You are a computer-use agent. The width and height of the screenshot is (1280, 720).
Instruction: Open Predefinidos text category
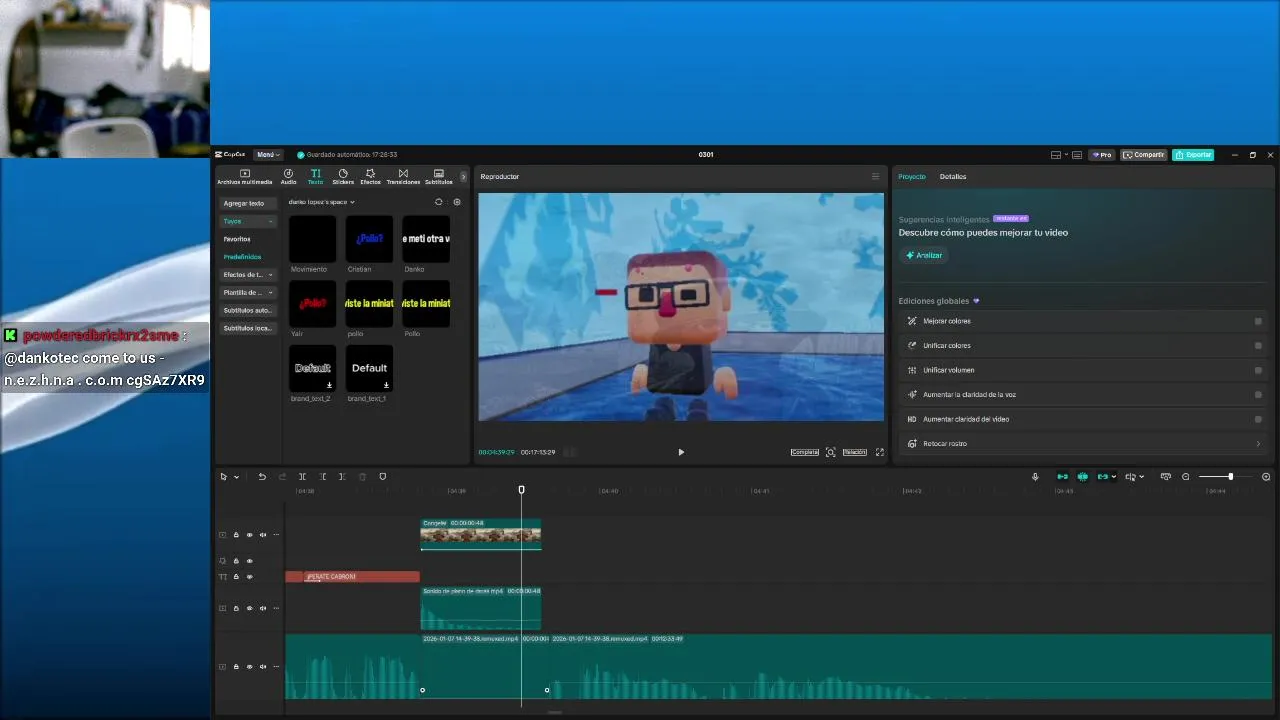point(242,257)
